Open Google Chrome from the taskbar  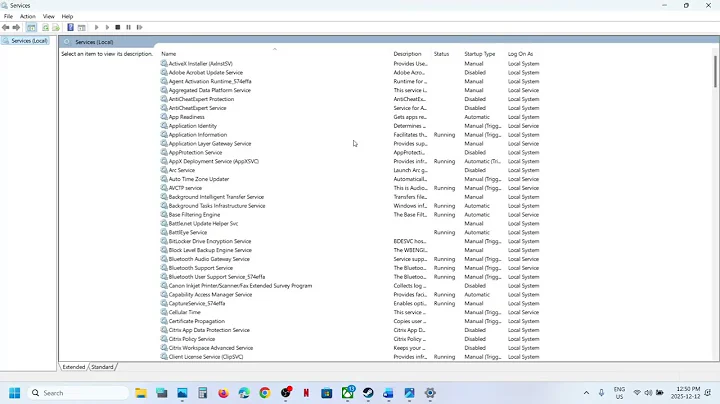click(x=265, y=393)
